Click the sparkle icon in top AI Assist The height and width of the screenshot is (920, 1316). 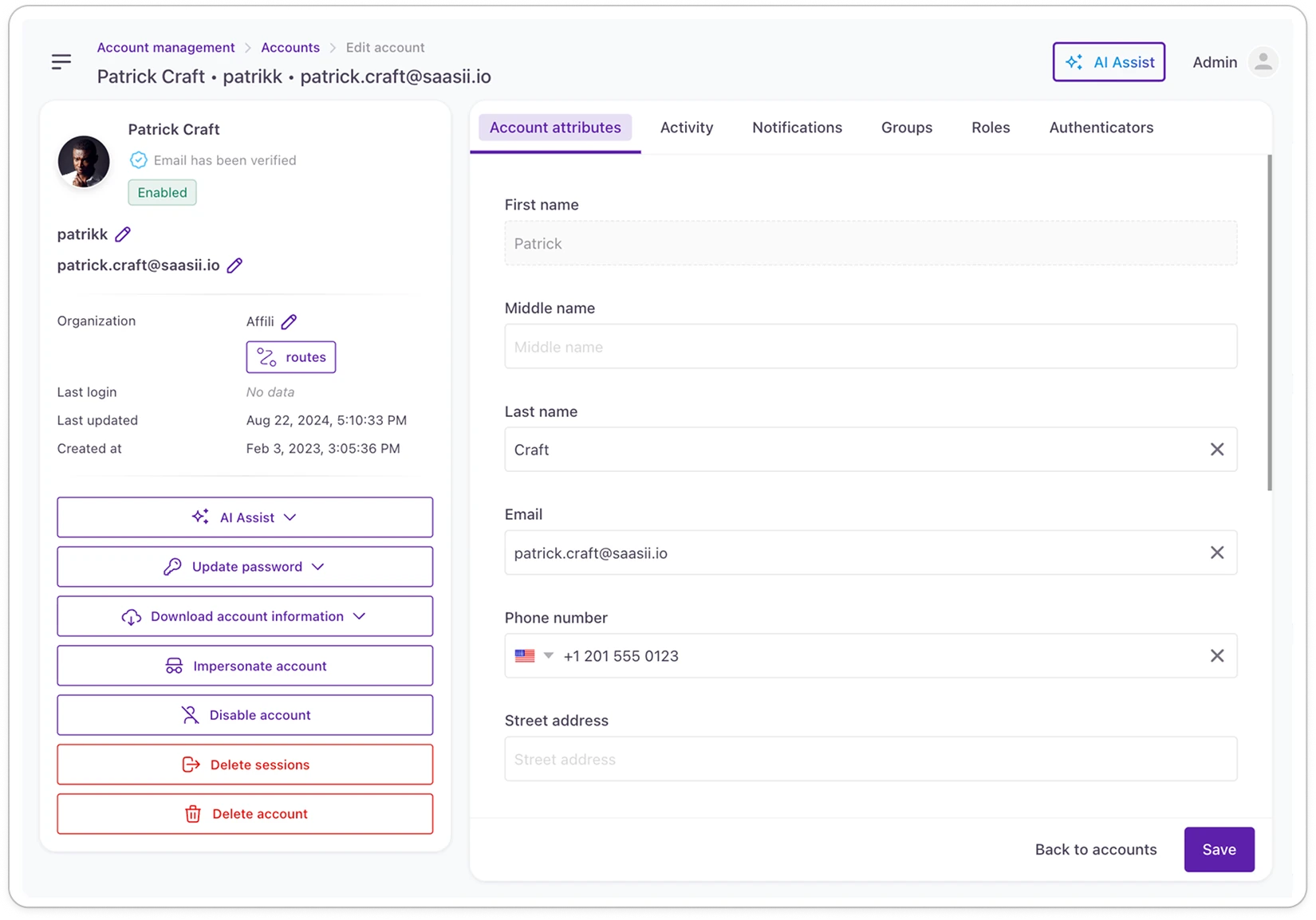1074,62
